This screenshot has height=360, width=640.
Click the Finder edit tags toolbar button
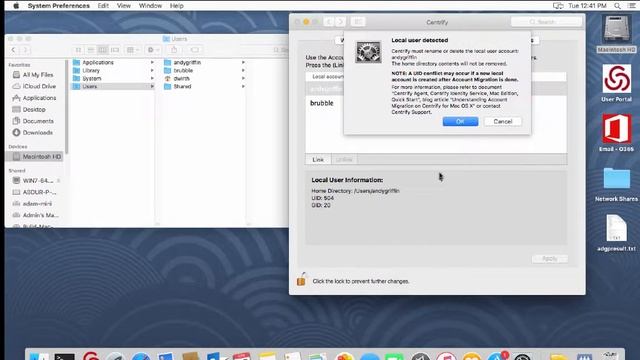195,50
